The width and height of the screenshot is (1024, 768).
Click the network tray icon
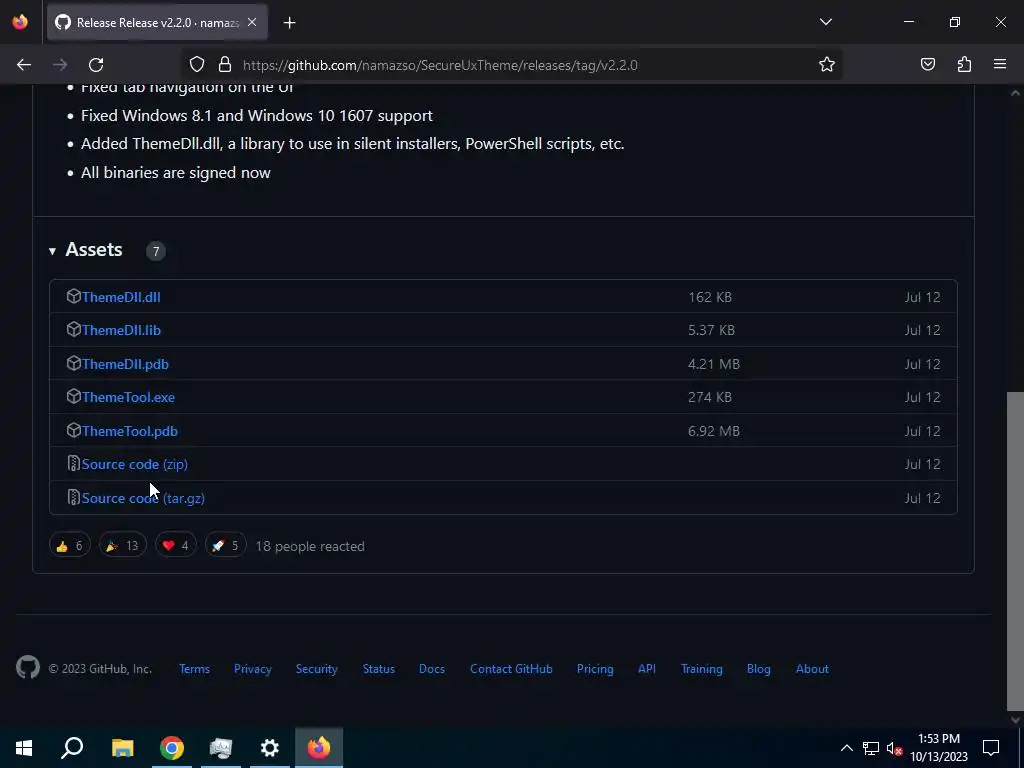(871, 748)
